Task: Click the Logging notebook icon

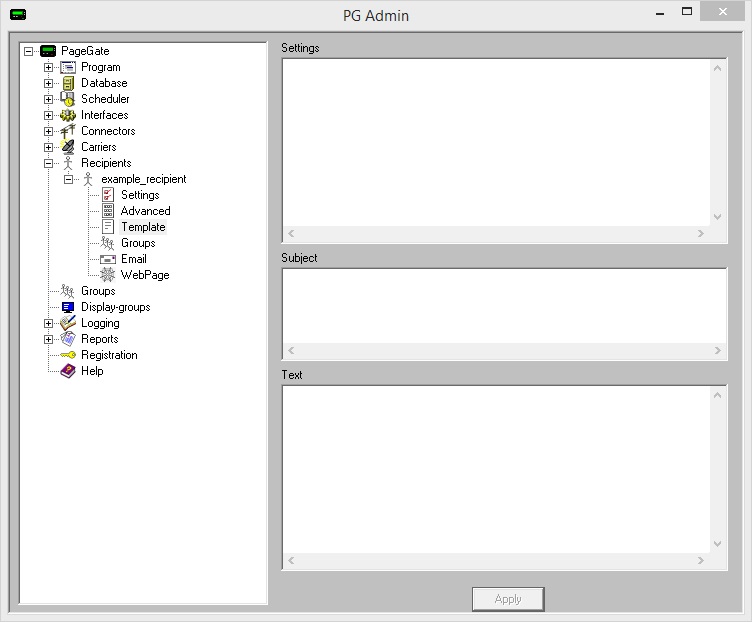Action: 68,323
